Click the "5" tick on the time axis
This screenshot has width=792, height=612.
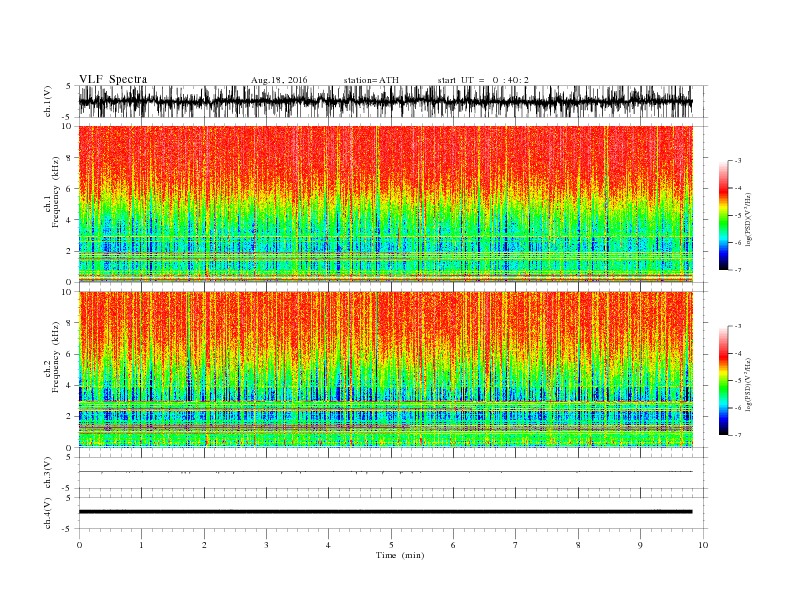pyautogui.click(x=391, y=545)
